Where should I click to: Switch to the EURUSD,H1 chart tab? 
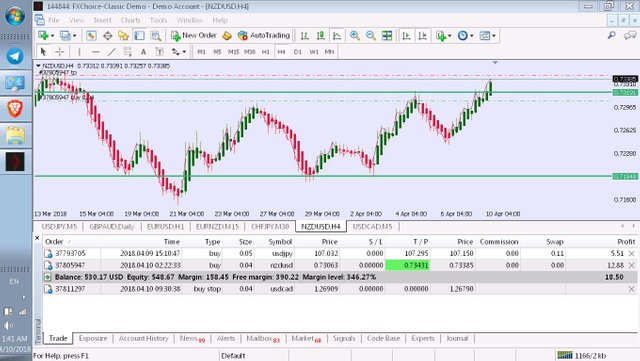165,226
